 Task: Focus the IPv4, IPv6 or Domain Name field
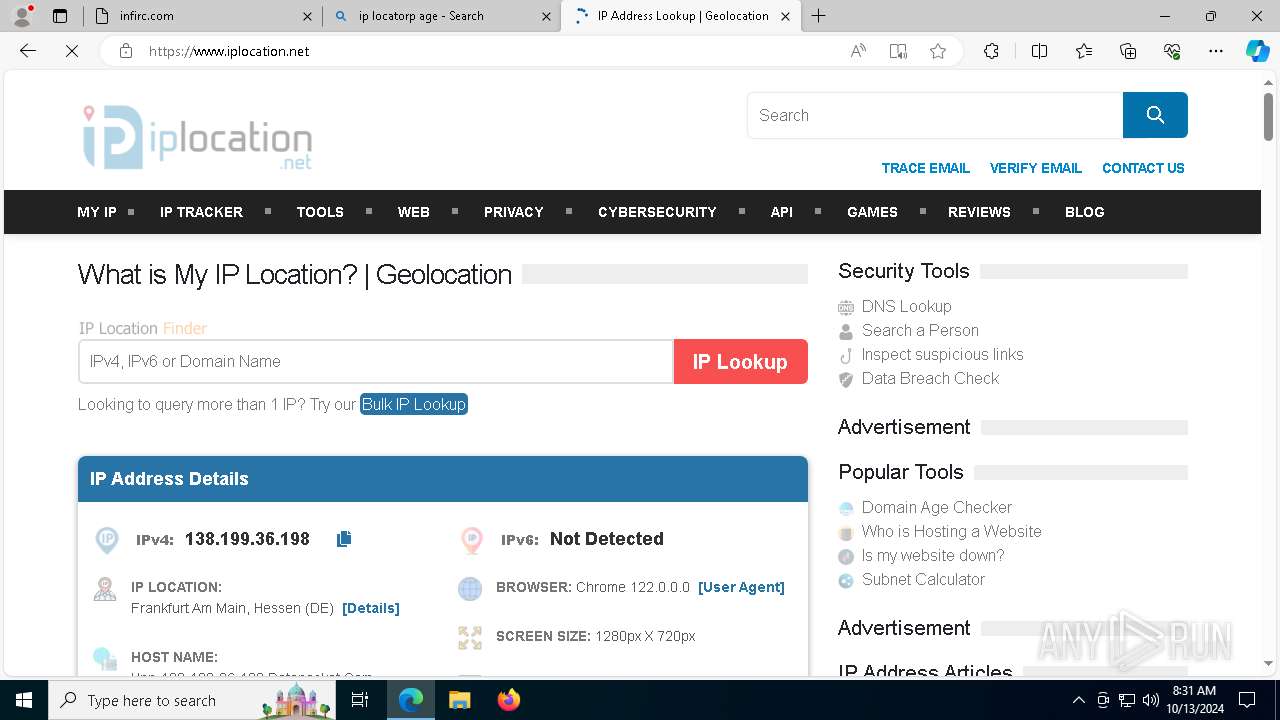(x=376, y=362)
